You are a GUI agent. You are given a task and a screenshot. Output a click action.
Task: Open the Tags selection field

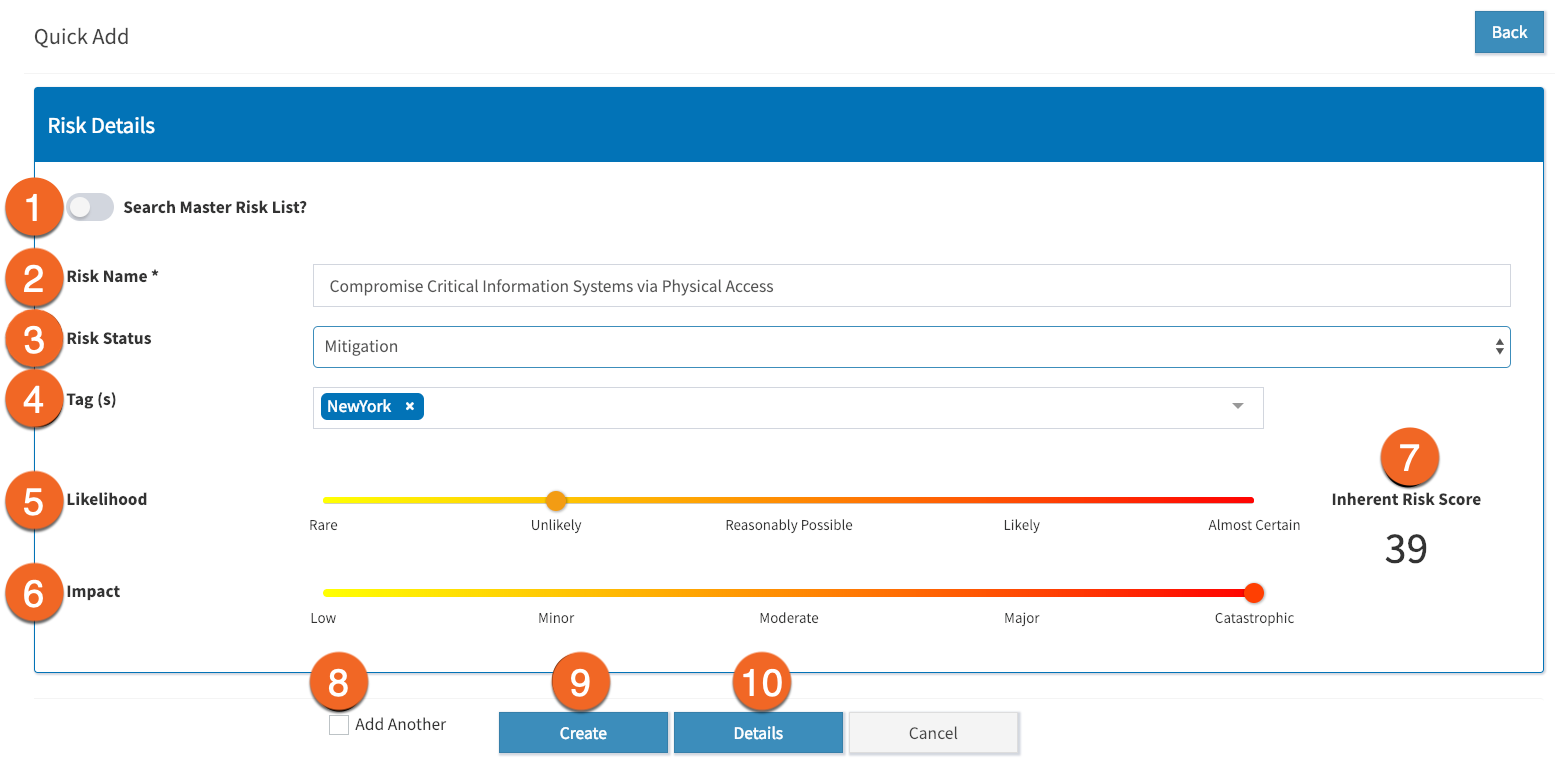(x=800, y=407)
